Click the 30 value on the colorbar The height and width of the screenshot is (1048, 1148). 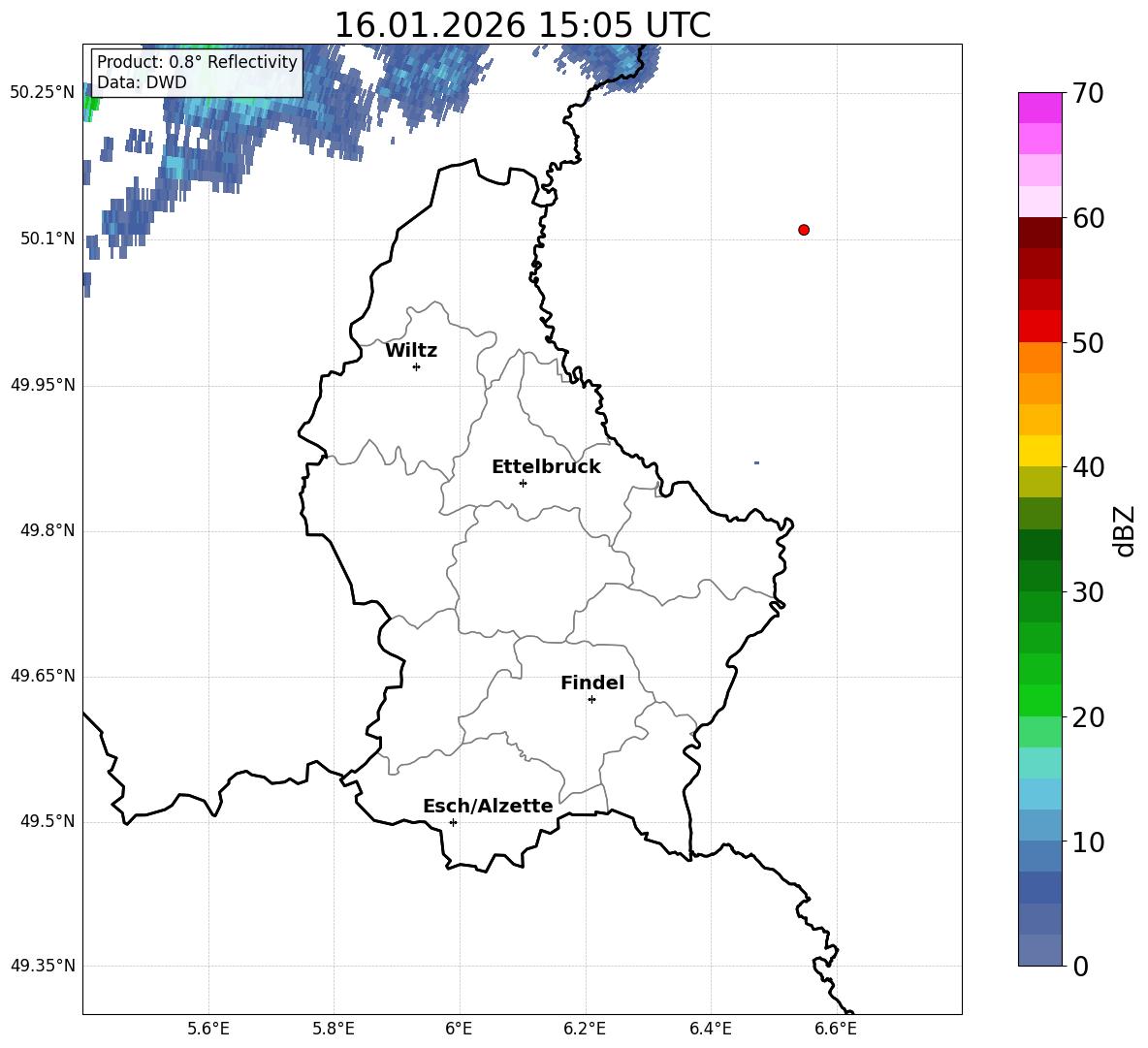click(x=1088, y=592)
